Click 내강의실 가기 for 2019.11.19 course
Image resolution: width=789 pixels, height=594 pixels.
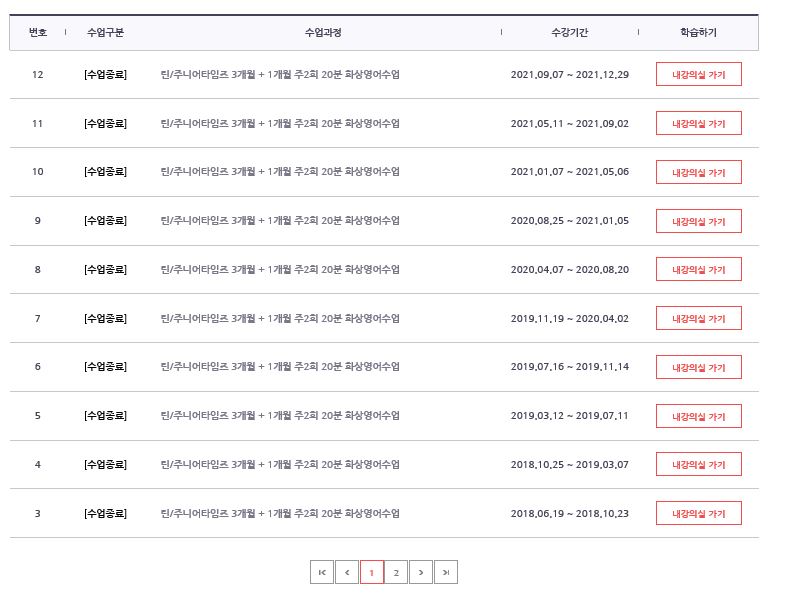tap(698, 318)
